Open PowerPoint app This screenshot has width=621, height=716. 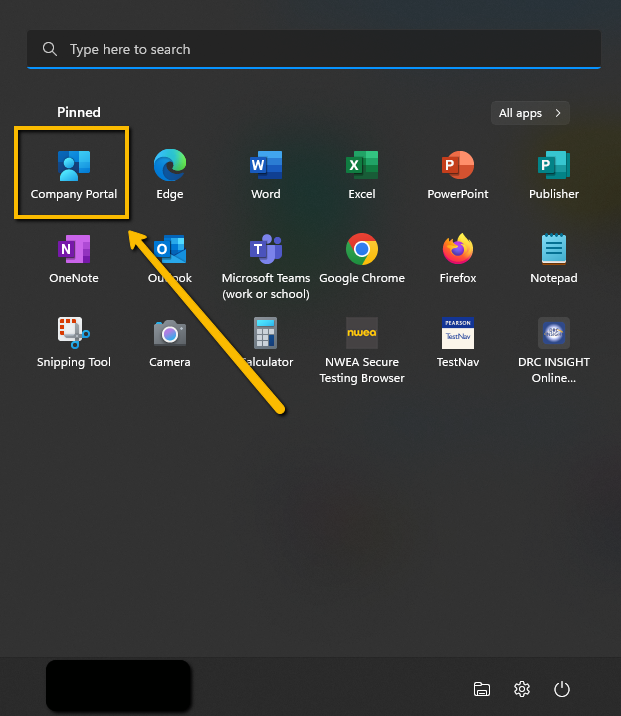coord(457,172)
